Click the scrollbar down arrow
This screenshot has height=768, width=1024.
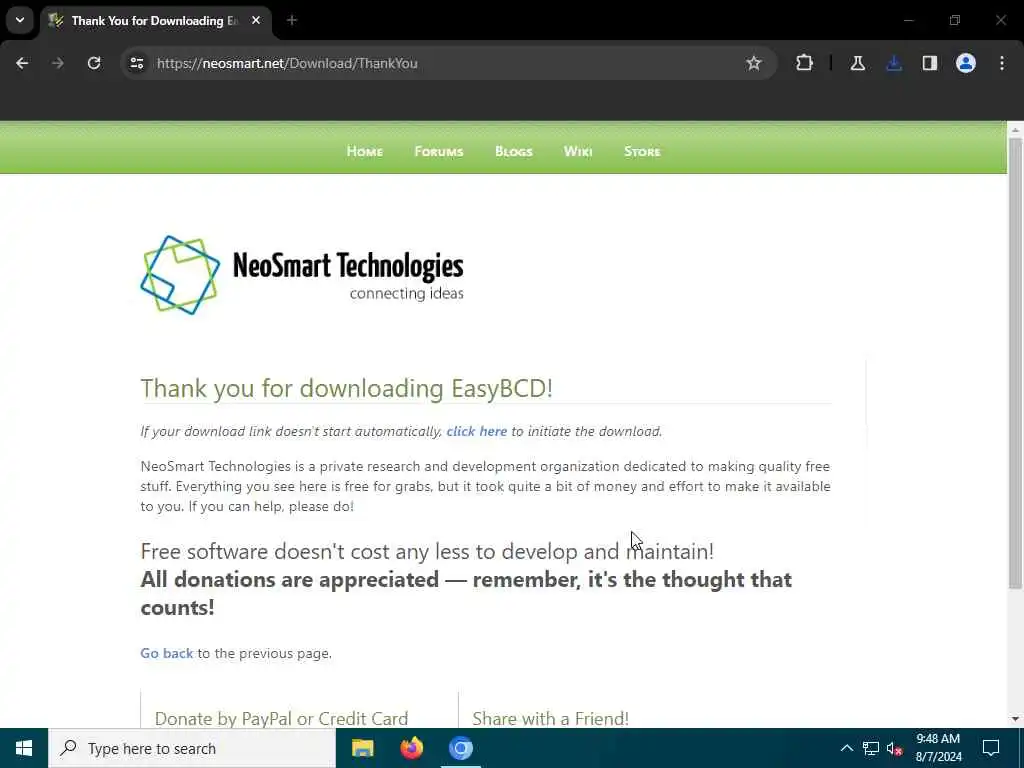pyautogui.click(x=1015, y=719)
